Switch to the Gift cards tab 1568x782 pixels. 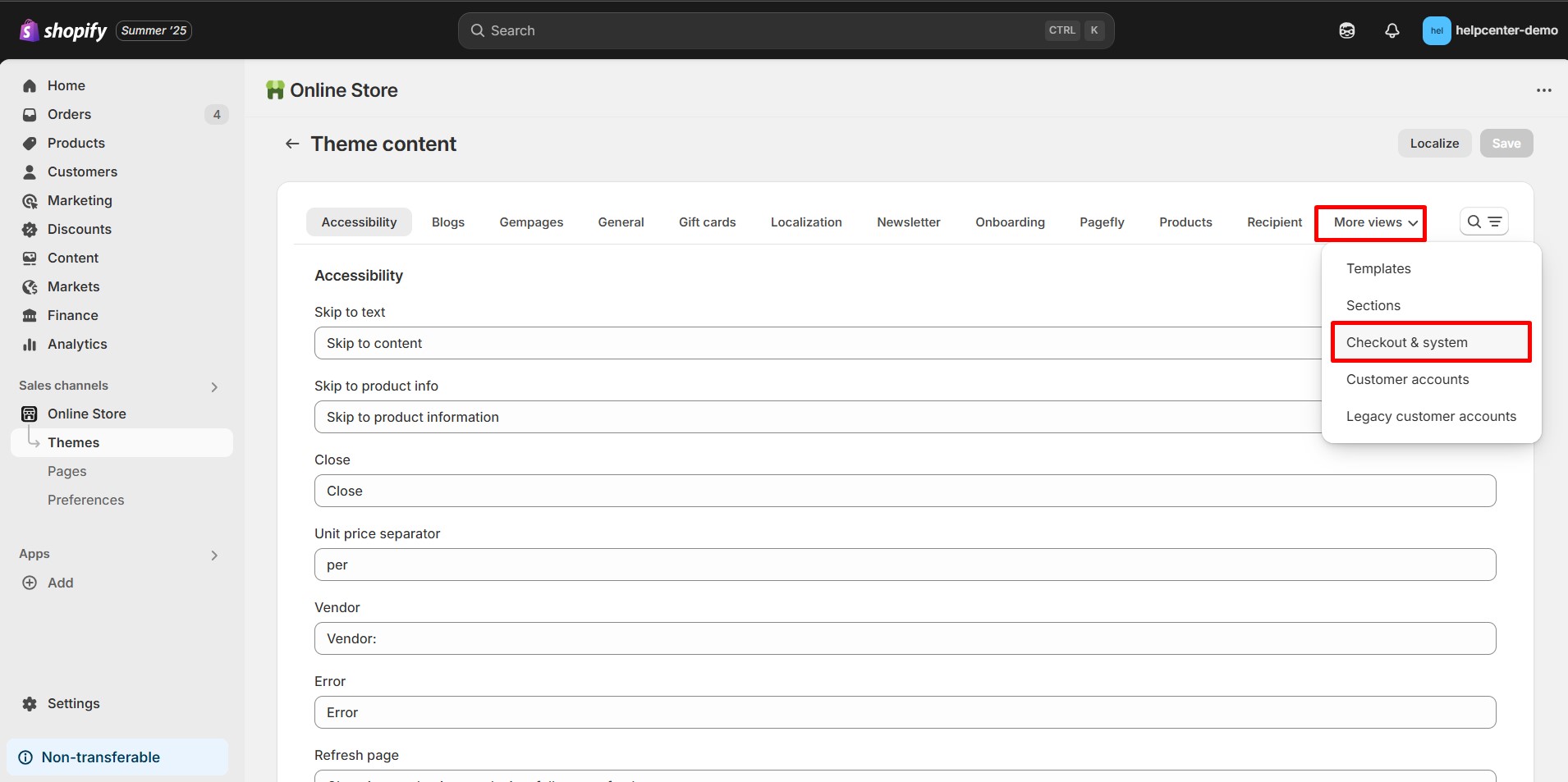[707, 222]
